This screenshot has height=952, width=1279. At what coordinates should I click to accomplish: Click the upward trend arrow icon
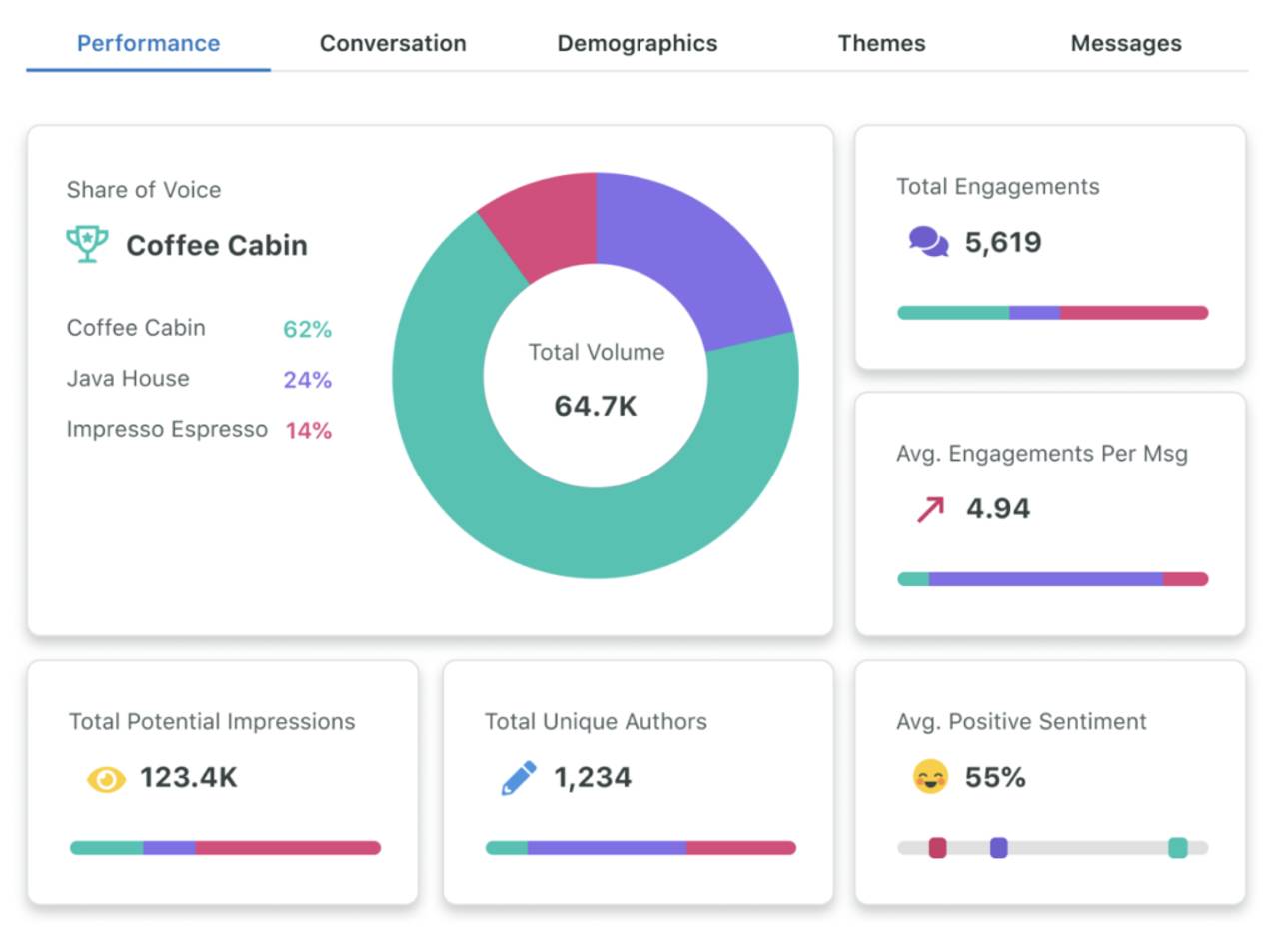930,509
